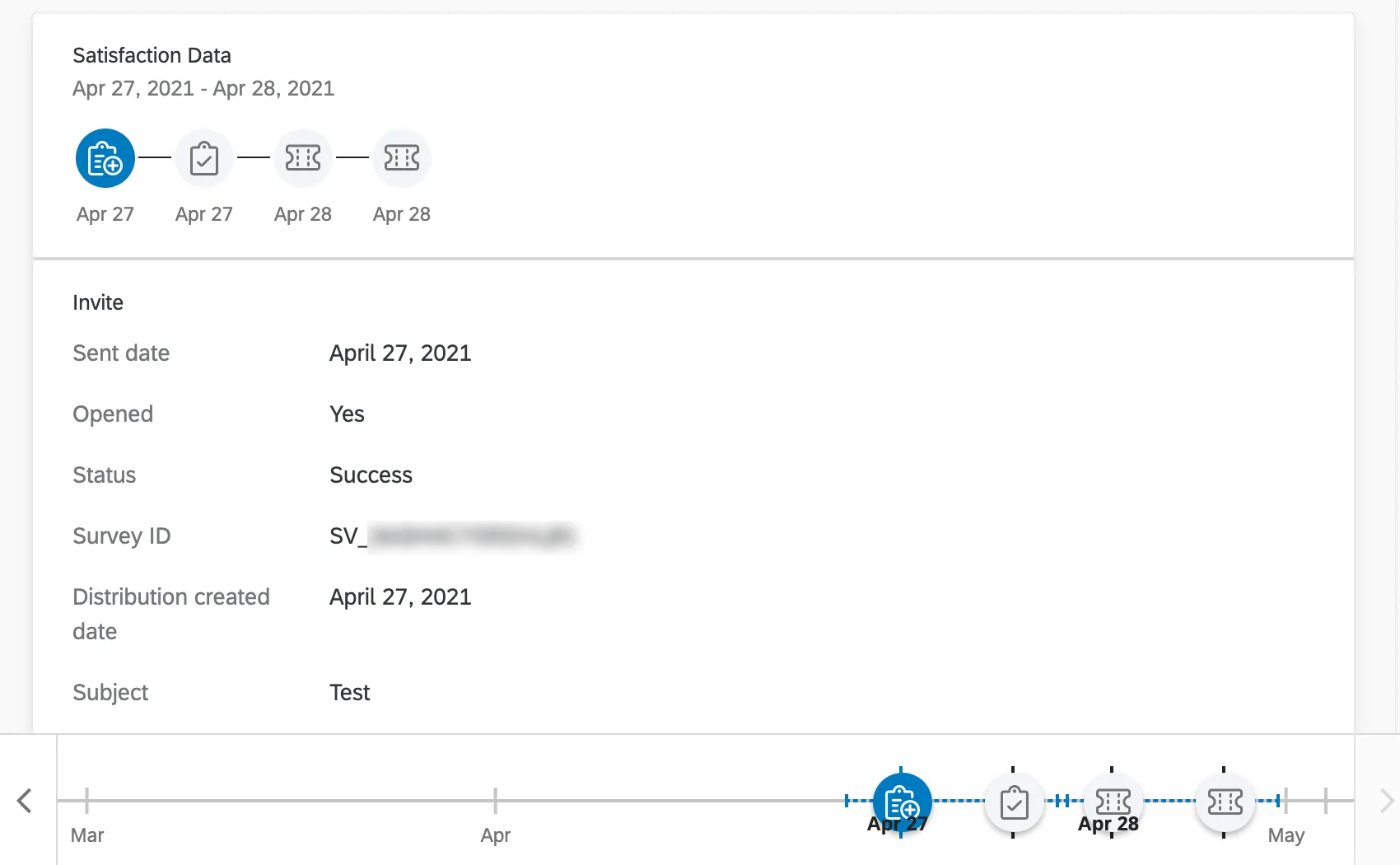Select the first ticket icon dated Apr 28 in header

[x=303, y=158]
